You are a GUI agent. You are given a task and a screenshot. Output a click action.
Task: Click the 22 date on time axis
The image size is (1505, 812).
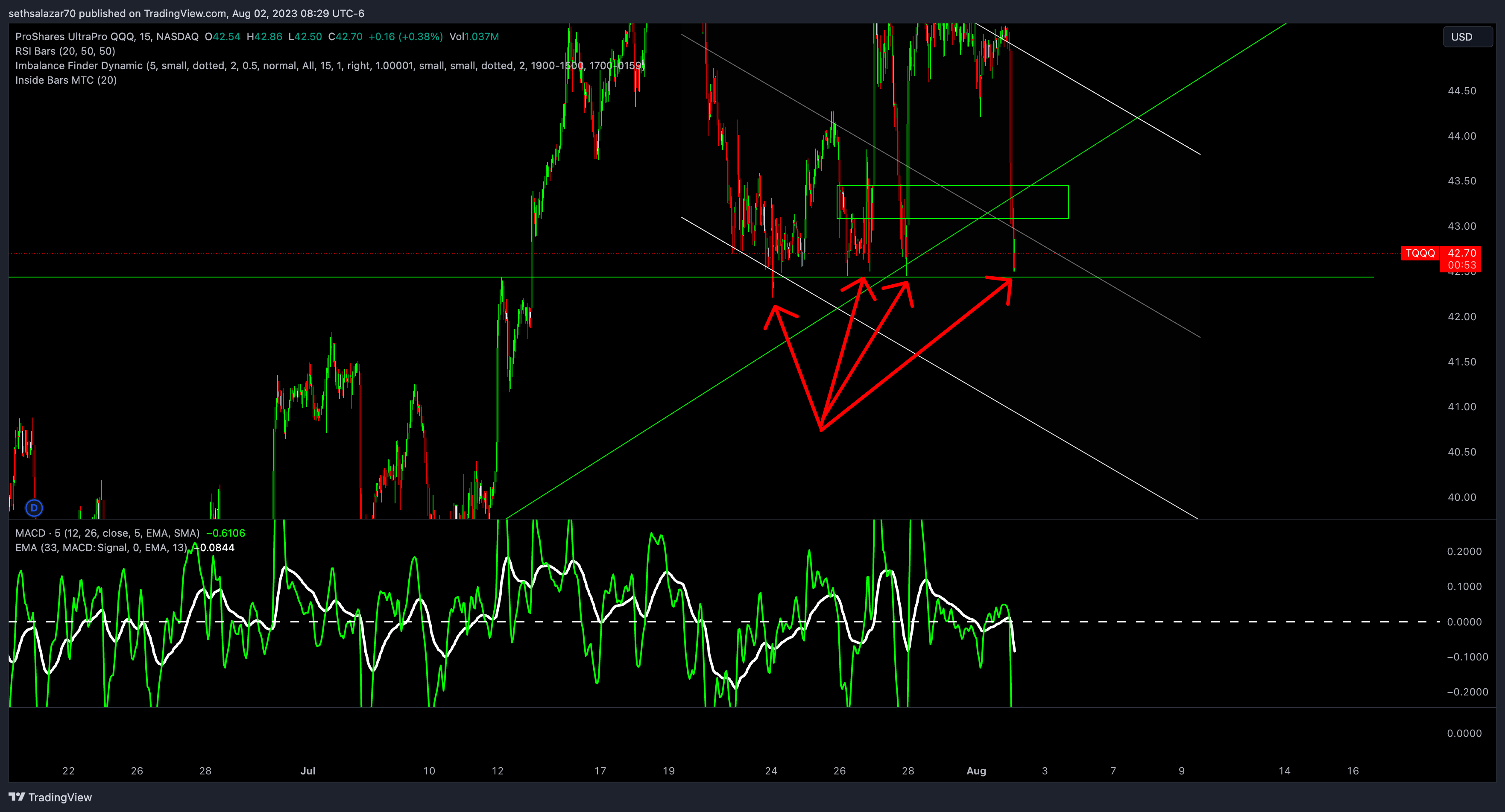[68, 771]
